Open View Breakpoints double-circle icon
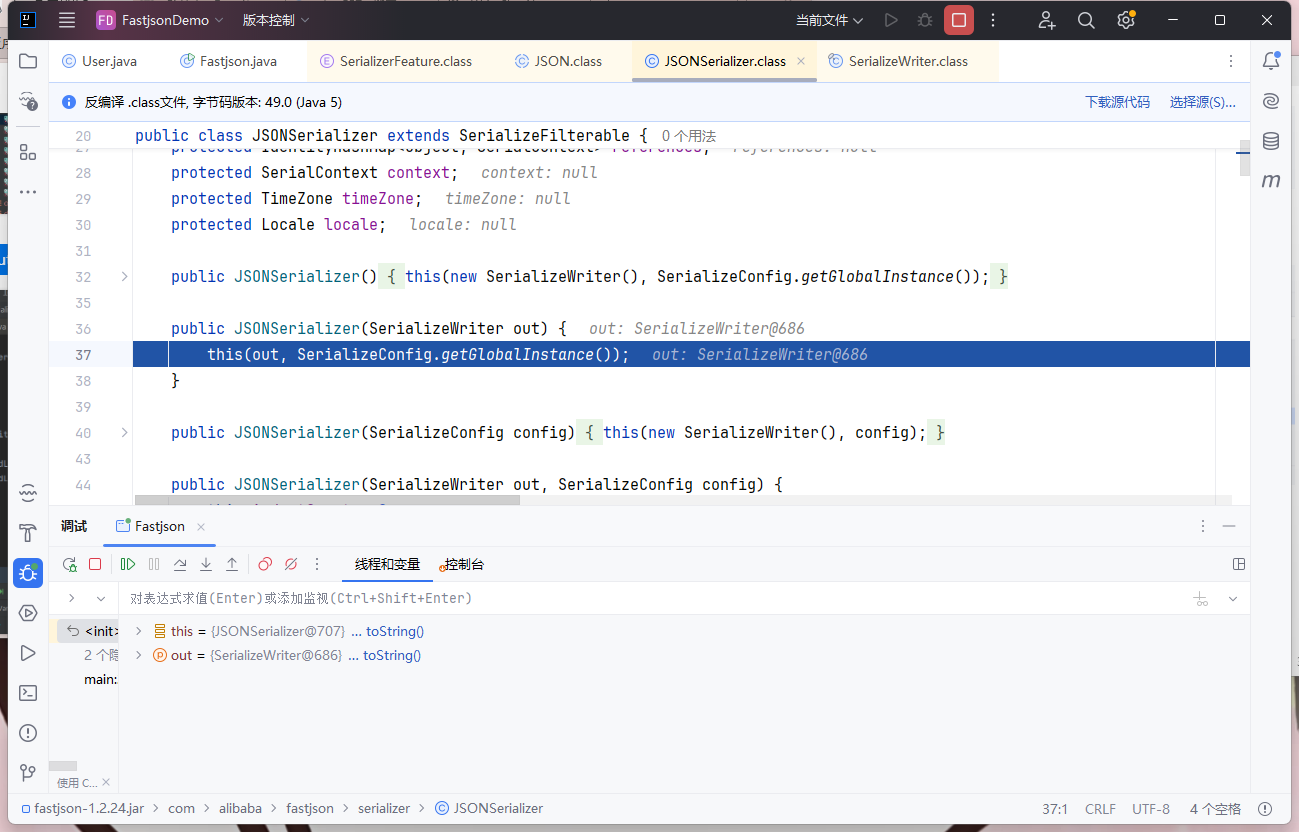Image resolution: width=1299 pixels, height=832 pixels. (265, 564)
